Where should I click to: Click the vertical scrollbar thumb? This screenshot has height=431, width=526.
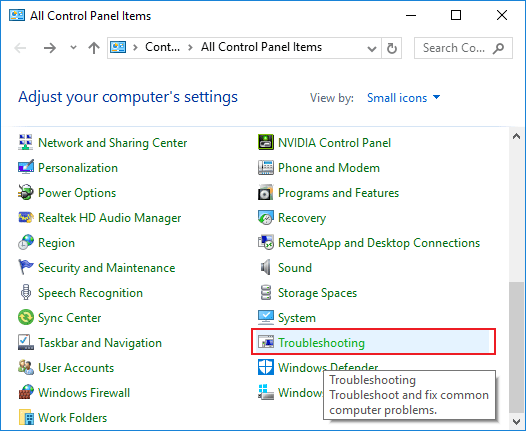coord(516,348)
